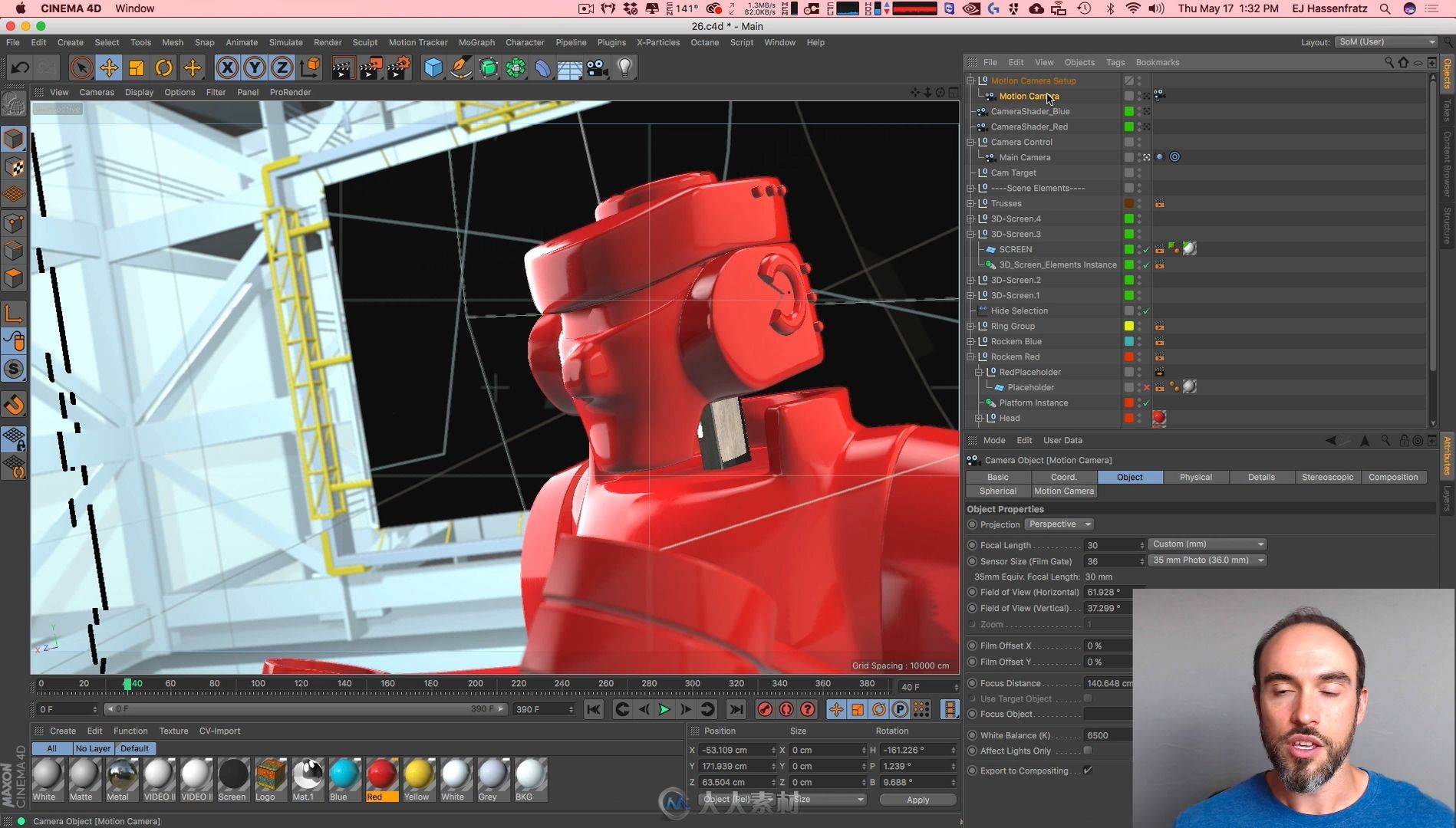Open Sensor Size preset dropdown

coord(1207,560)
